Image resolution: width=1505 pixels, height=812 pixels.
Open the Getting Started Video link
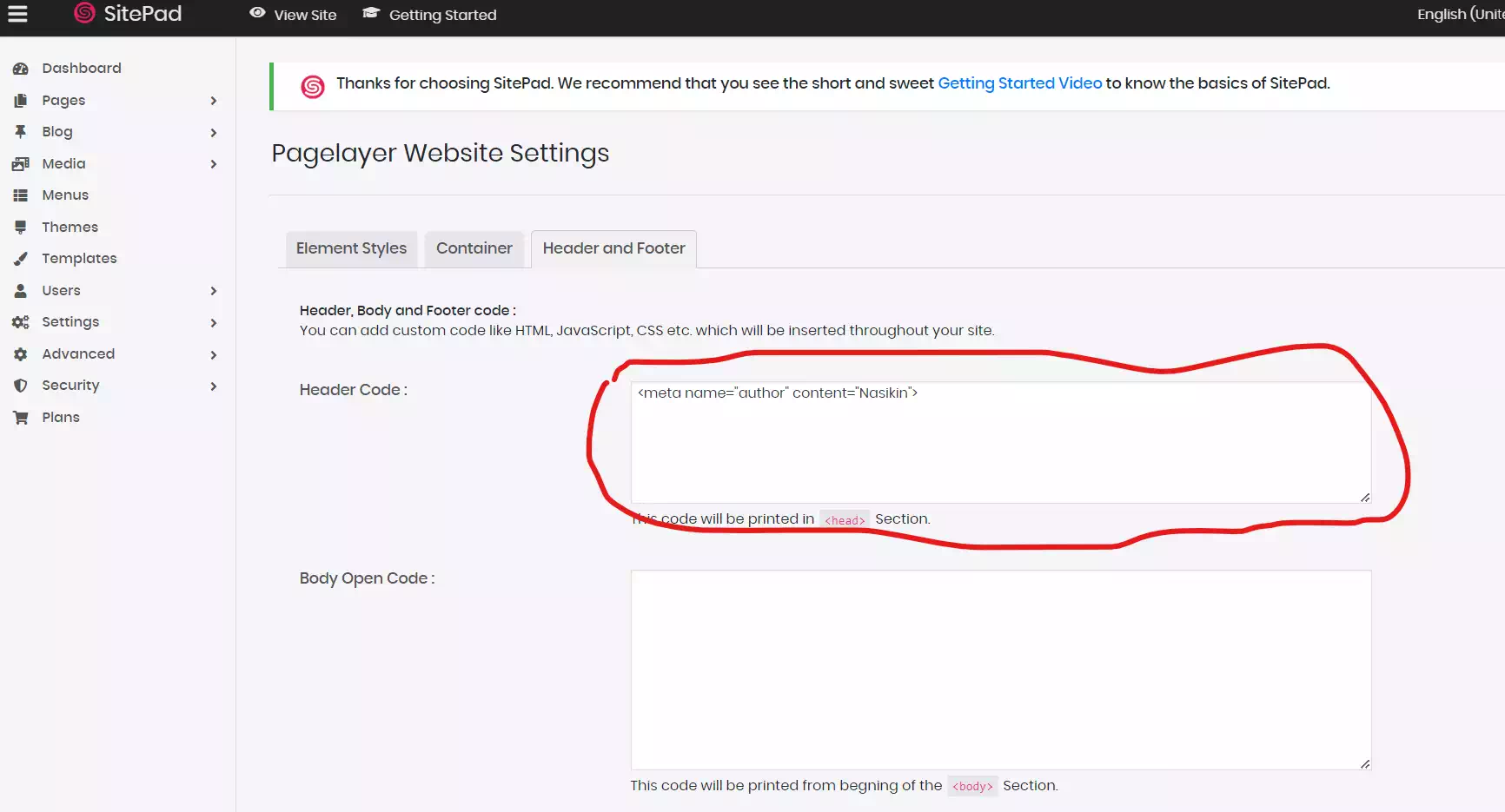(x=1019, y=83)
